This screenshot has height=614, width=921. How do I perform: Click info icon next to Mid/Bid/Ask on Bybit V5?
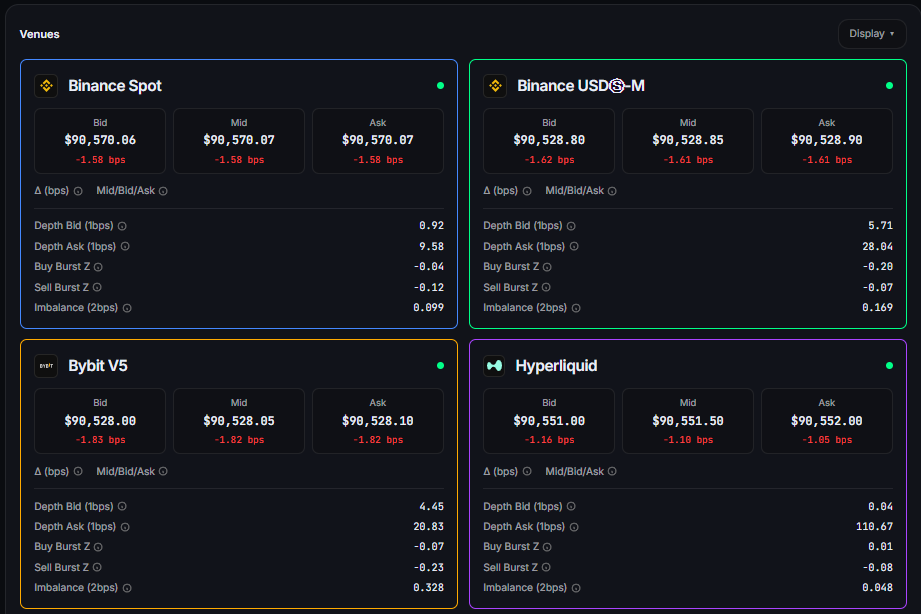click(161, 471)
